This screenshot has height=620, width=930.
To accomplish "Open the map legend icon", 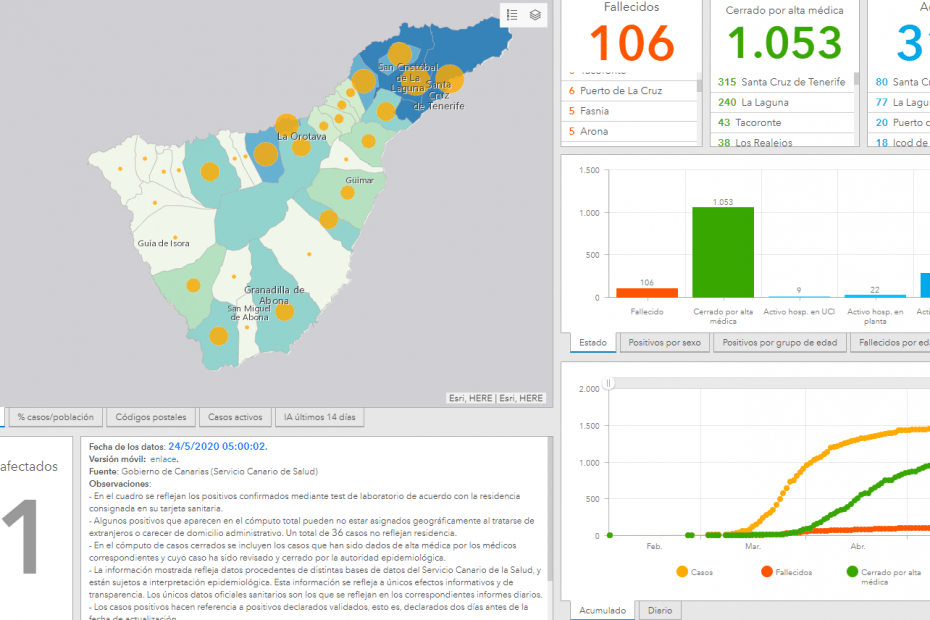I will pyautogui.click(x=512, y=15).
